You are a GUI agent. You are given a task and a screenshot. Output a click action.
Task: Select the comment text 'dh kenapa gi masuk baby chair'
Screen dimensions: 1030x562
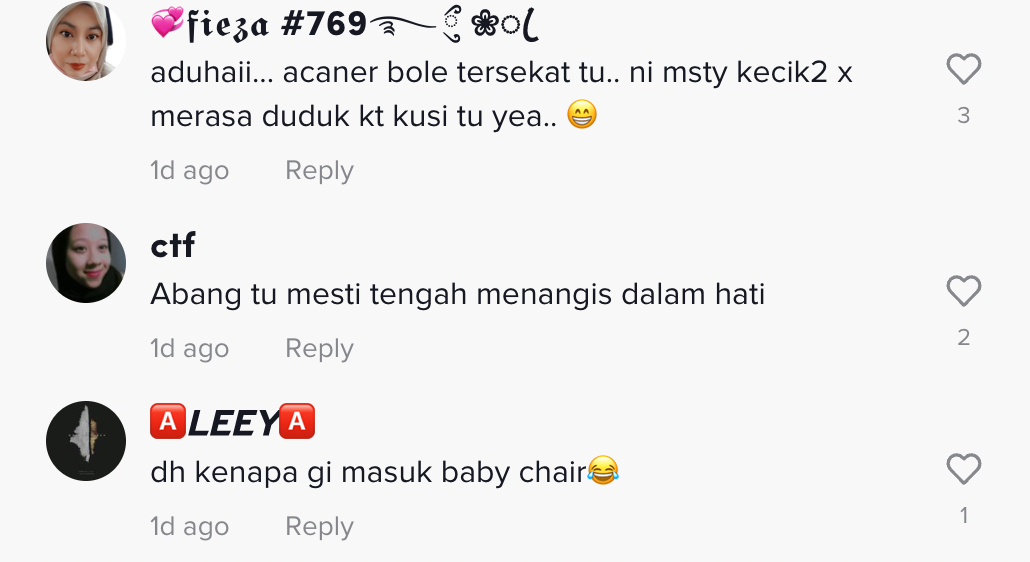point(369,472)
